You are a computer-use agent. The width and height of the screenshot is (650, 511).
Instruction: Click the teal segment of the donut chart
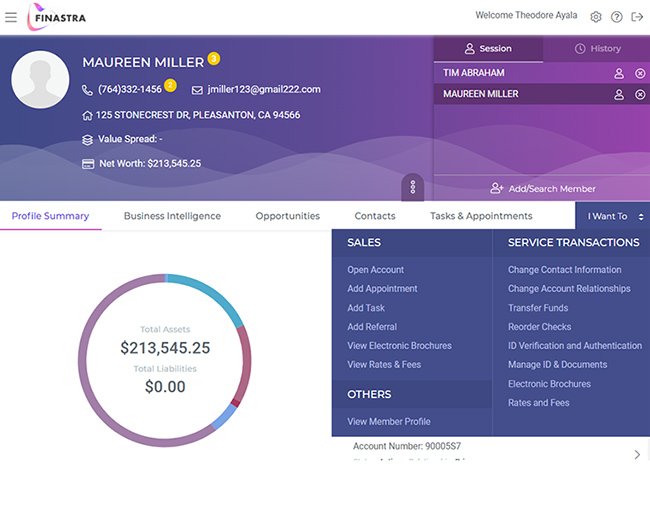tap(211, 293)
